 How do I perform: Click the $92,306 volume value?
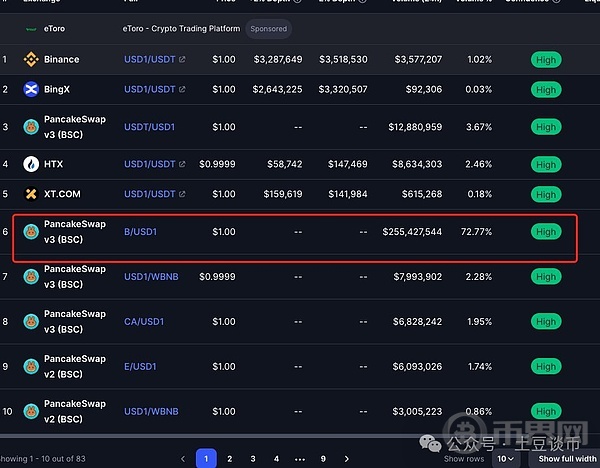click(424, 89)
